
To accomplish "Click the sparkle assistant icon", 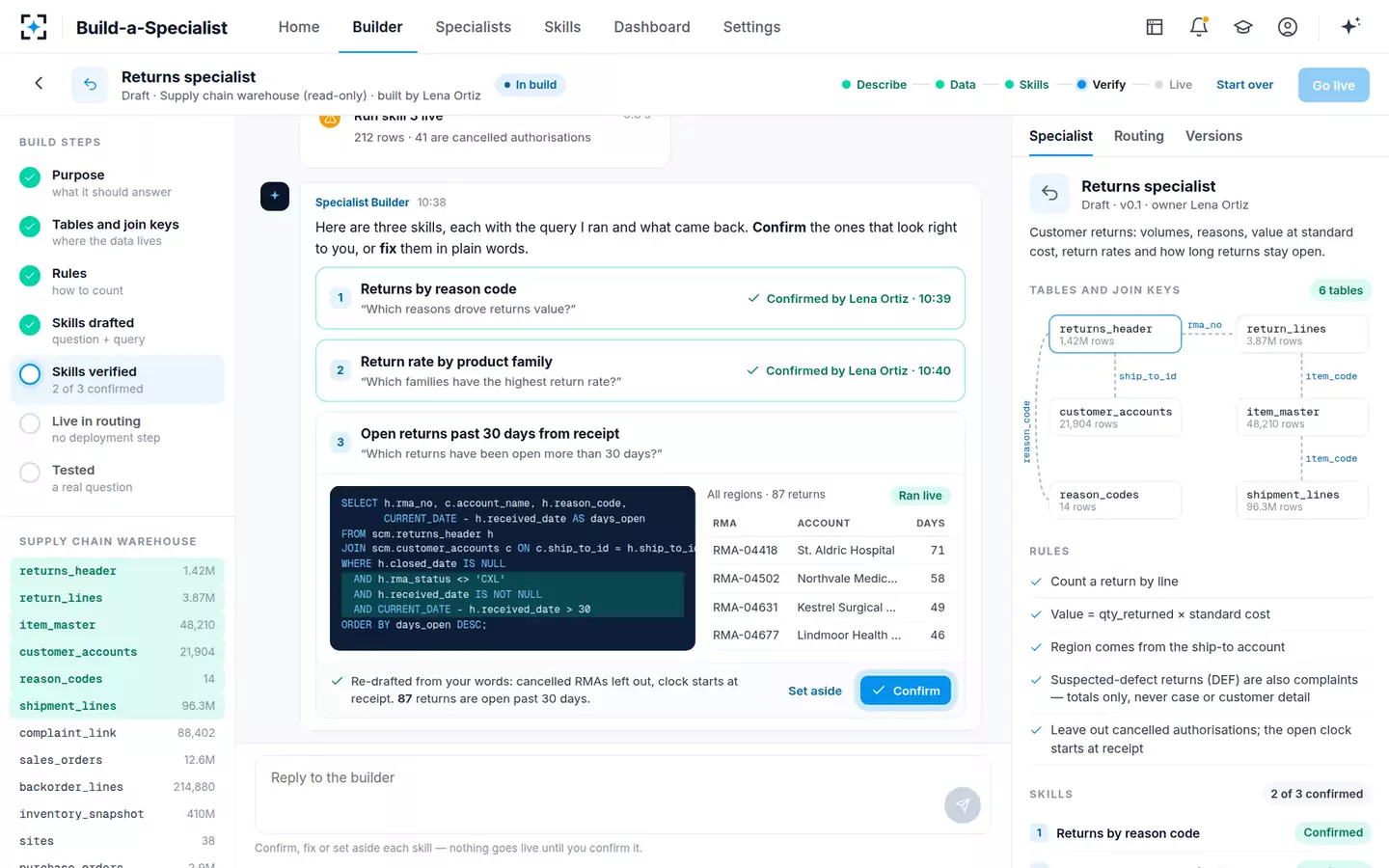I will coord(1350,26).
